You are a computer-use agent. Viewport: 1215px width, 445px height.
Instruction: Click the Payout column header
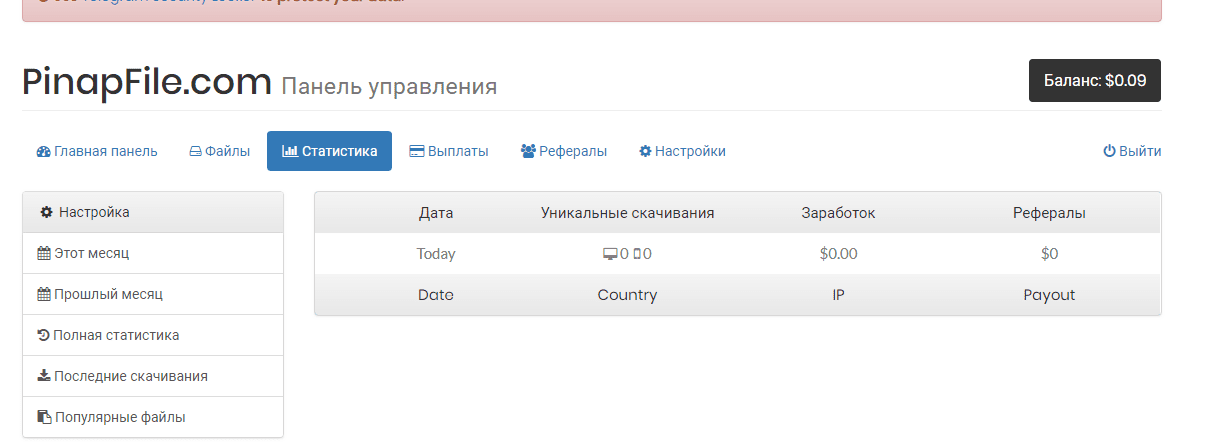[1049, 295]
